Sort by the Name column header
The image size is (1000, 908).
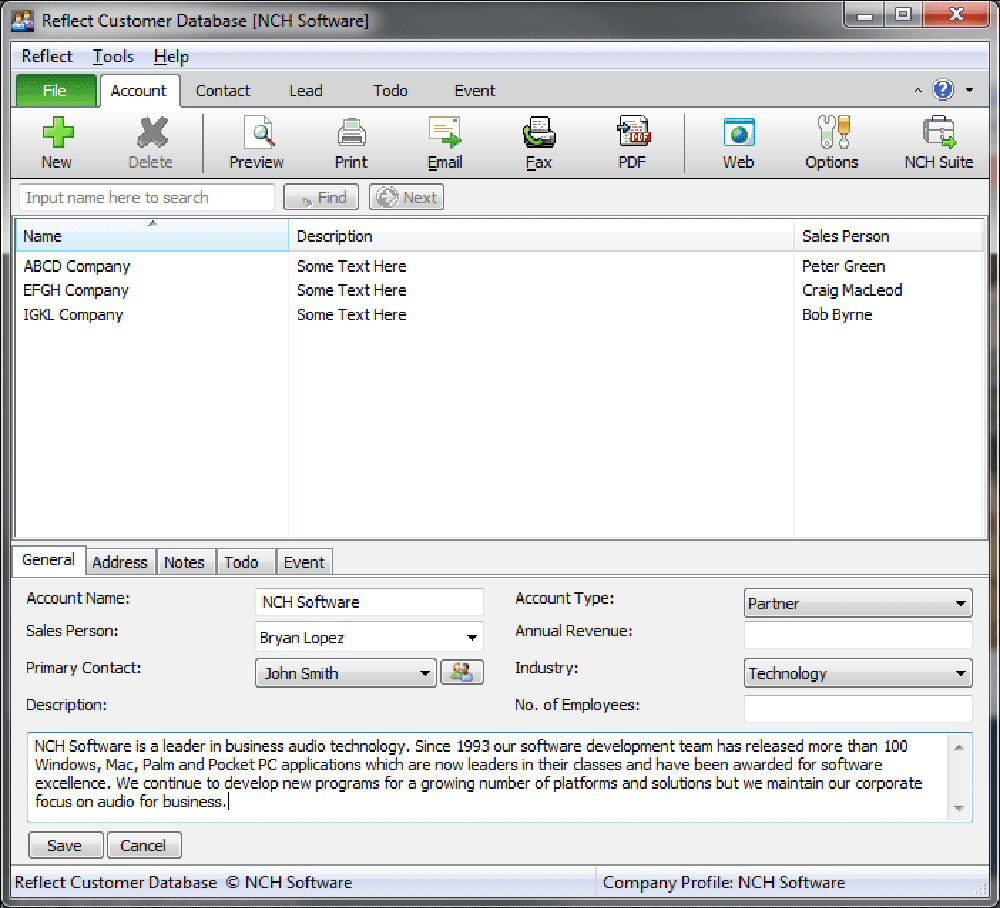(152, 236)
